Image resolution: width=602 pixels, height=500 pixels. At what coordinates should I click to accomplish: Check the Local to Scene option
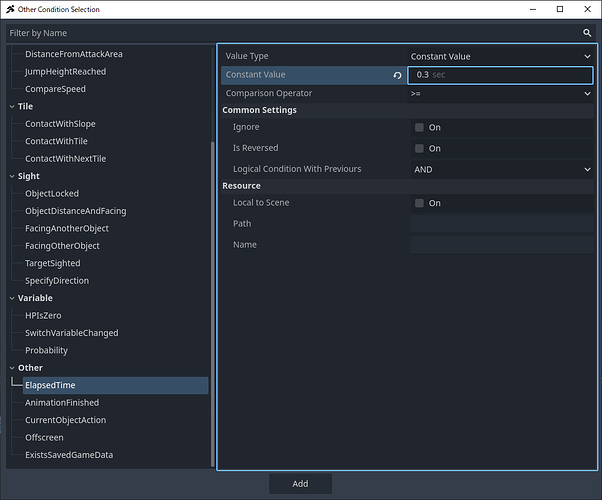(419, 204)
